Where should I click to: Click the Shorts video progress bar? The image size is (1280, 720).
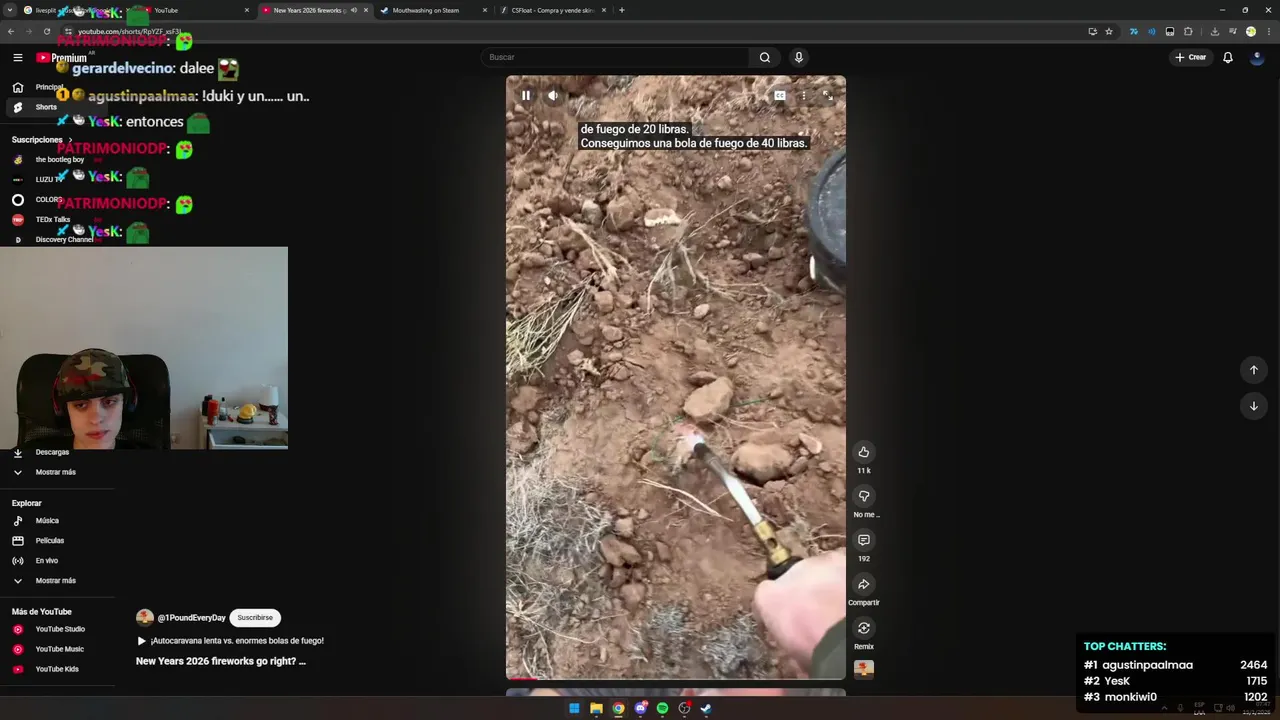coord(676,679)
